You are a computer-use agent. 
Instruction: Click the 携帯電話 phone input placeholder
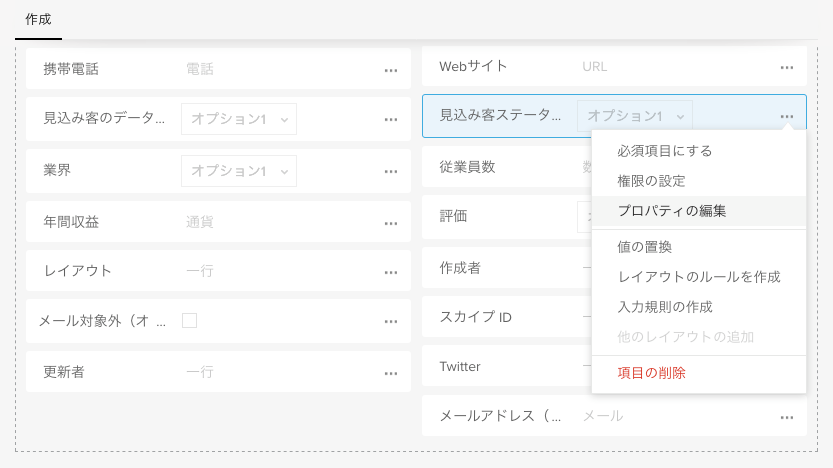(200, 70)
